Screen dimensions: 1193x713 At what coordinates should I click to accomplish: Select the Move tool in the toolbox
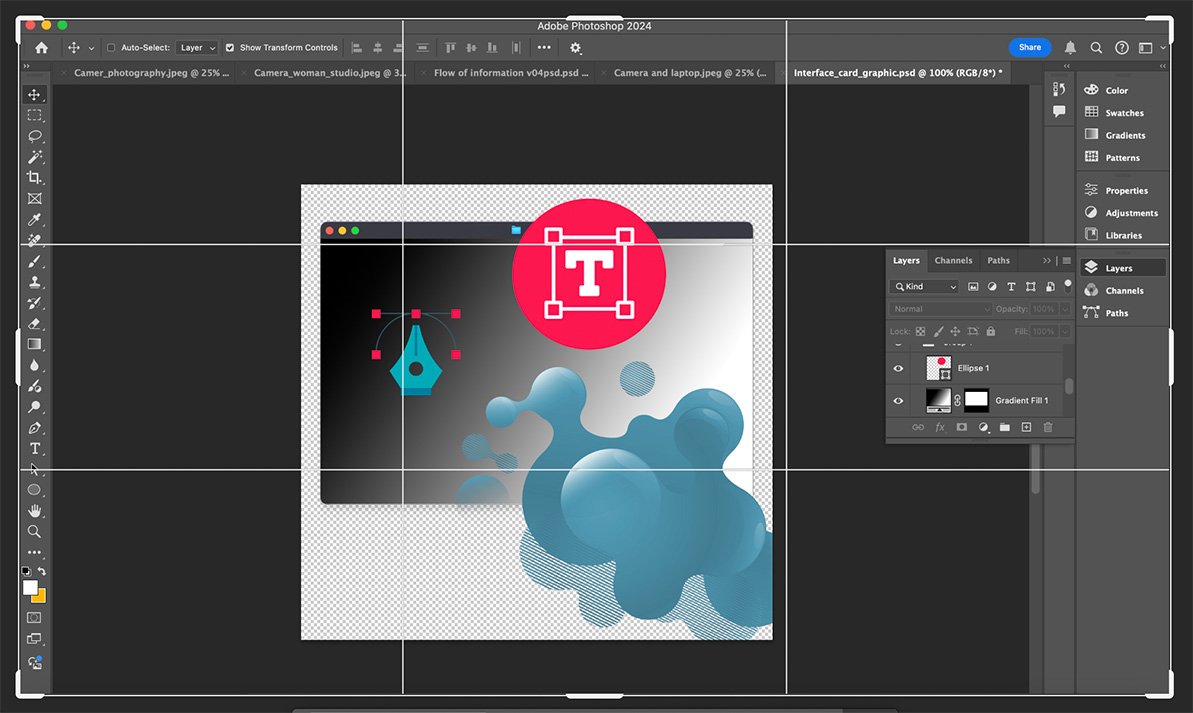(34, 94)
